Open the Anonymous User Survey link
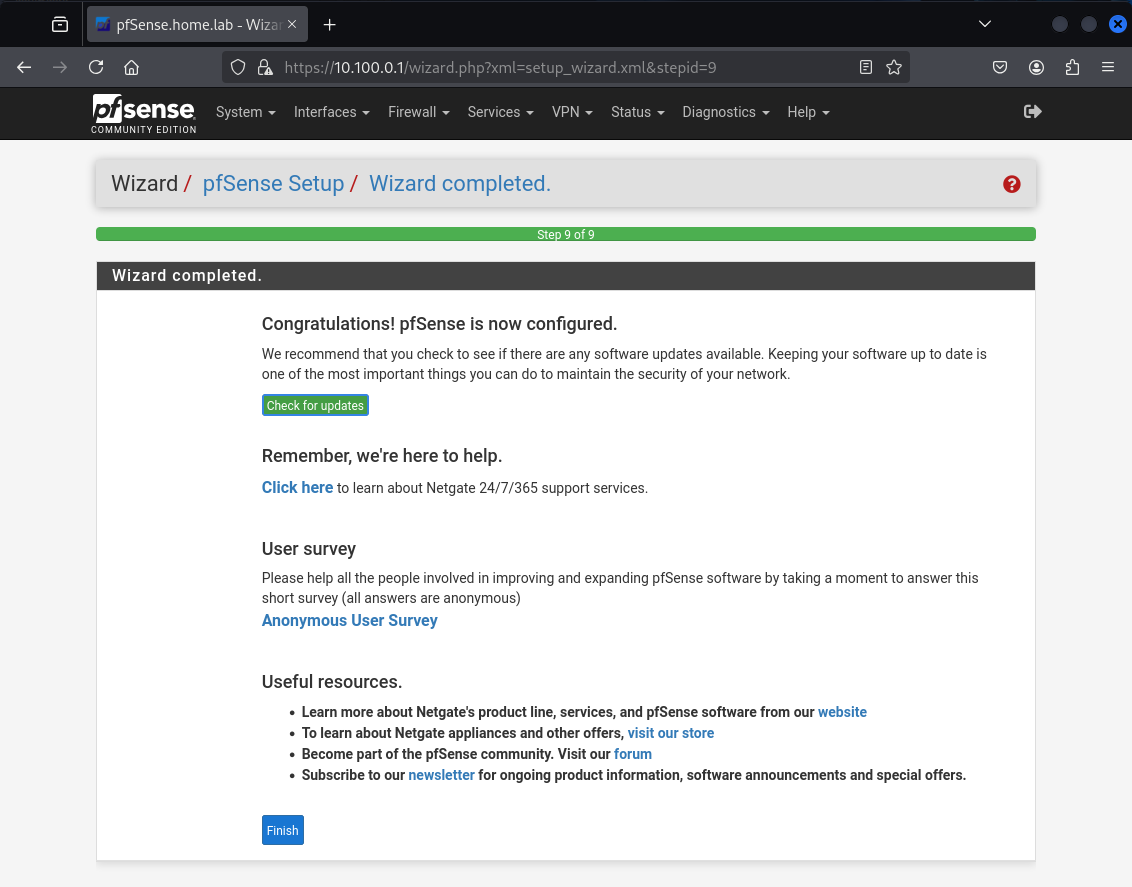 click(349, 621)
